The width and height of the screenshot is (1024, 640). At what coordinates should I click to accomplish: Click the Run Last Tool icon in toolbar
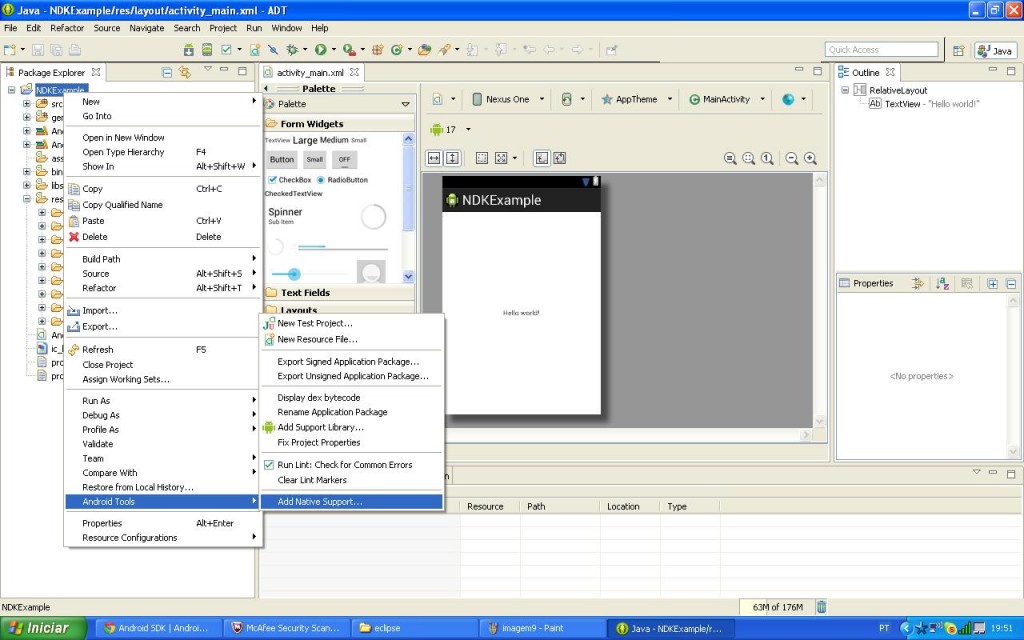point(349,50)
